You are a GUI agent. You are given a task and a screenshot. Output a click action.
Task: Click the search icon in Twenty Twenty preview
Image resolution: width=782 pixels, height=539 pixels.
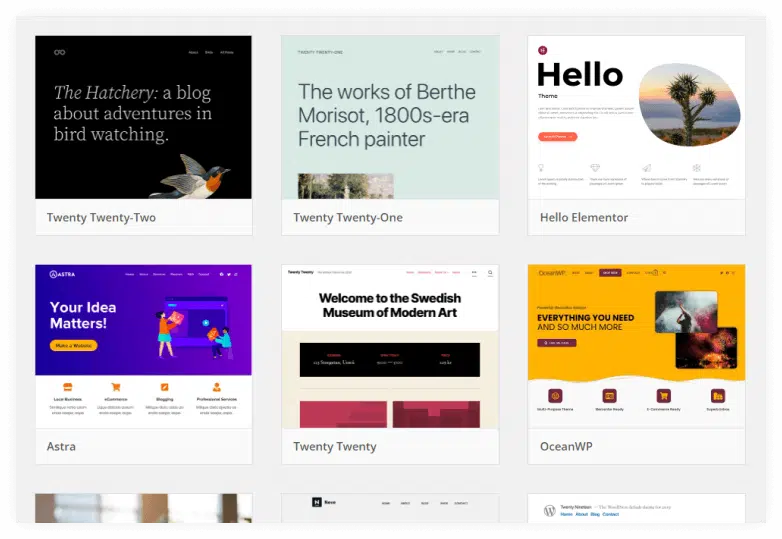490,272
